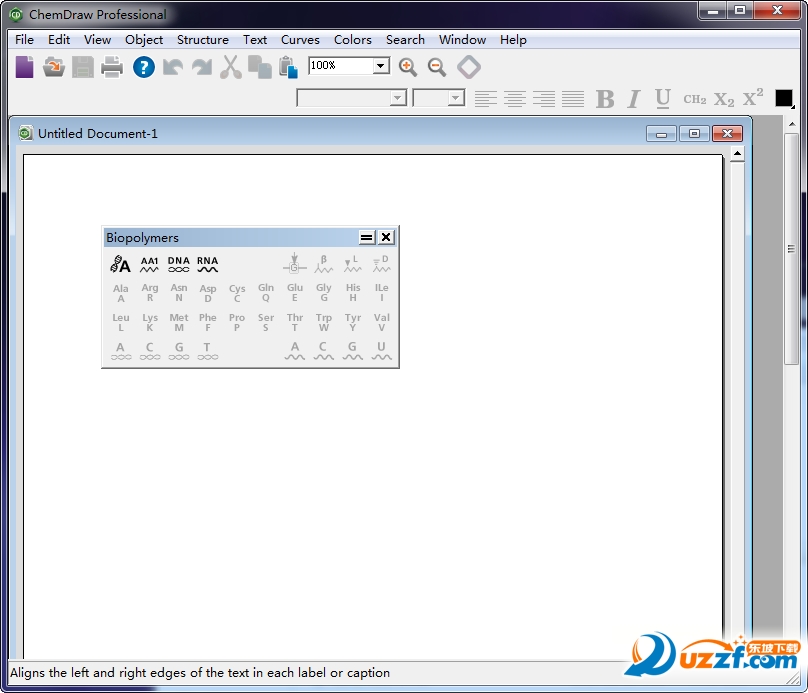Open the 100% zoom dropdown
Screen dimensions: 808x693
coord(381,66)
